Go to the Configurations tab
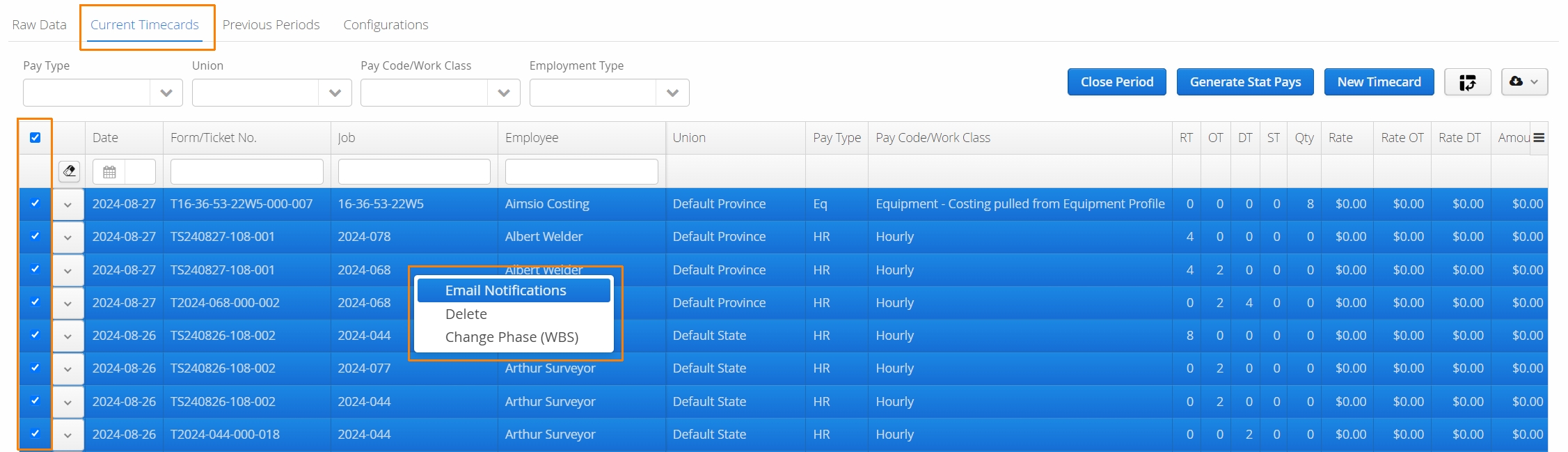 pos(386,25)
